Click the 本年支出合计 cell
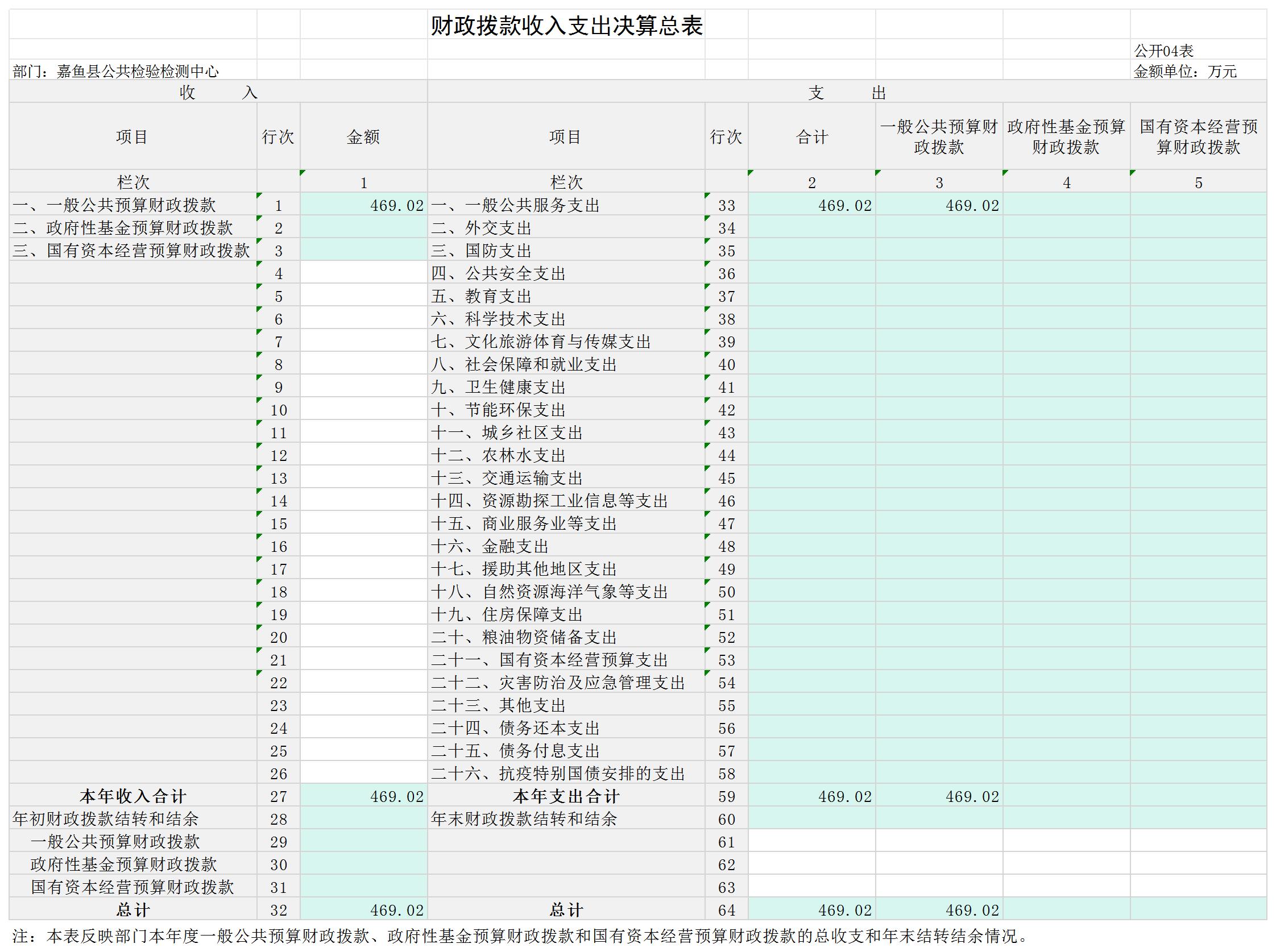 tap(566, 796)
